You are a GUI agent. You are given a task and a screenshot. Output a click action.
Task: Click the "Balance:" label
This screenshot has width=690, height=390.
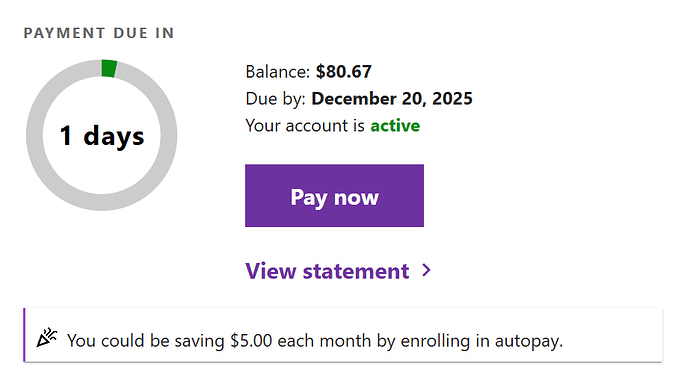(x=278, y=72)
